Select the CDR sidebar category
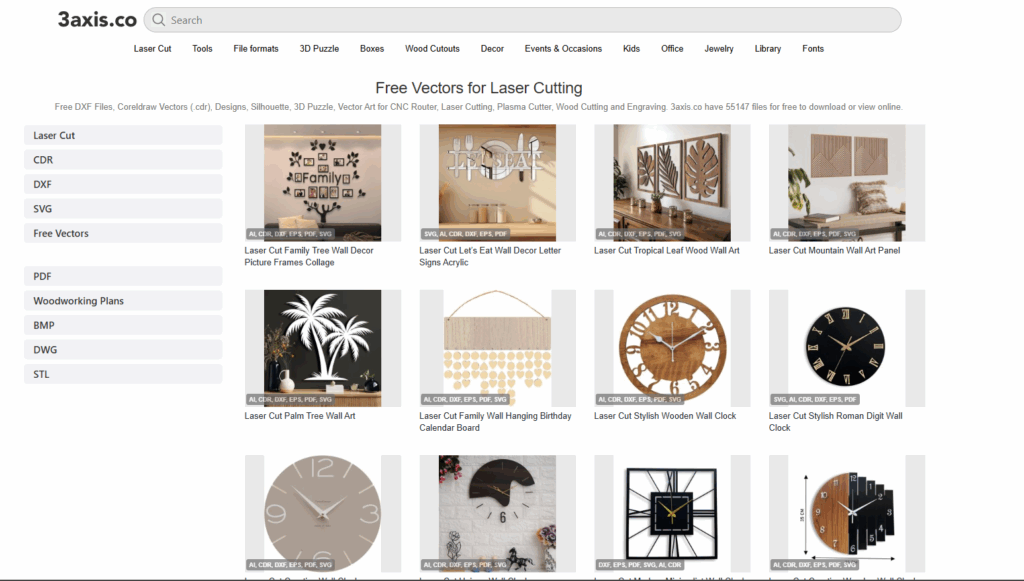Image resolution: width=1024 pixels, height=581 pixels. [123, 160]
